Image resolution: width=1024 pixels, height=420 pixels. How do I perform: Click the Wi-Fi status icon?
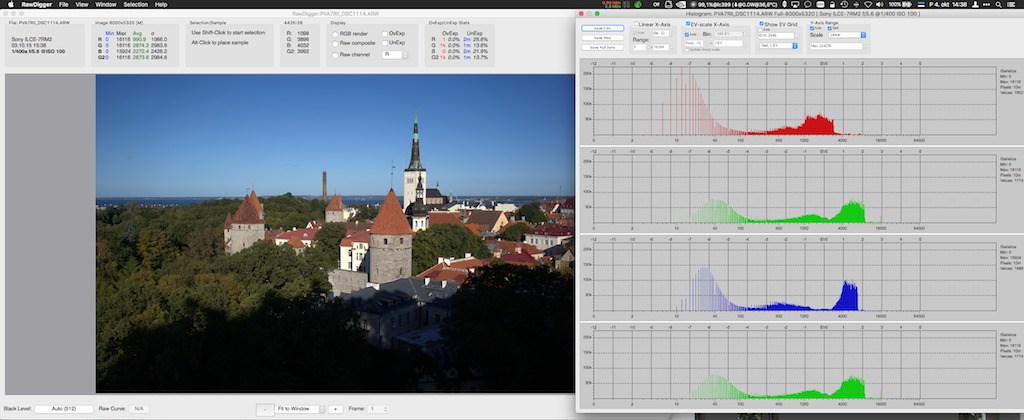868,4
